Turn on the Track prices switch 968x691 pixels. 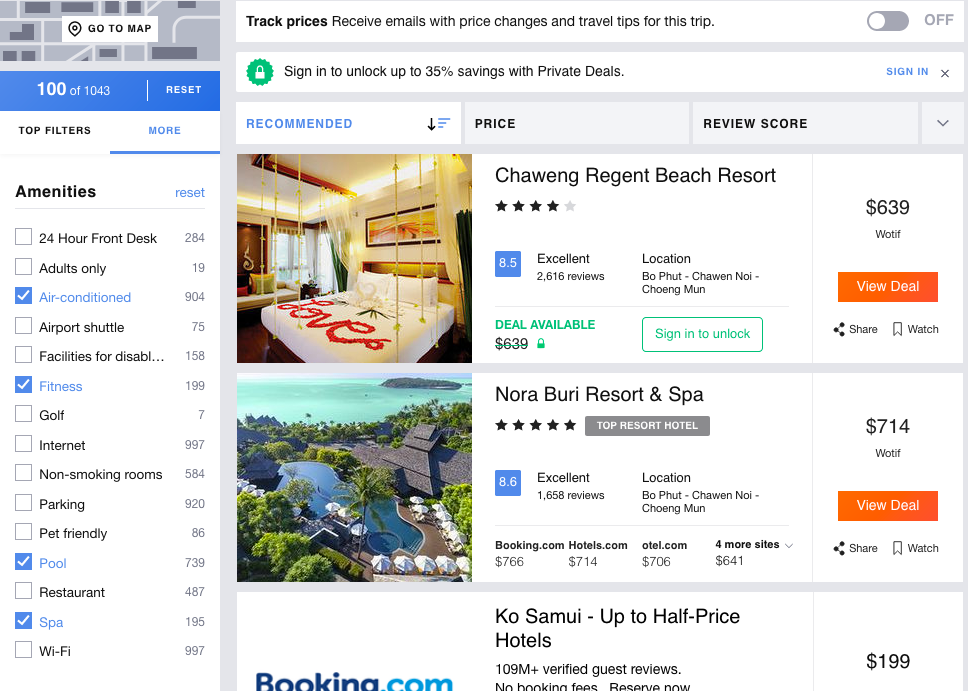(x=887, y=21)
